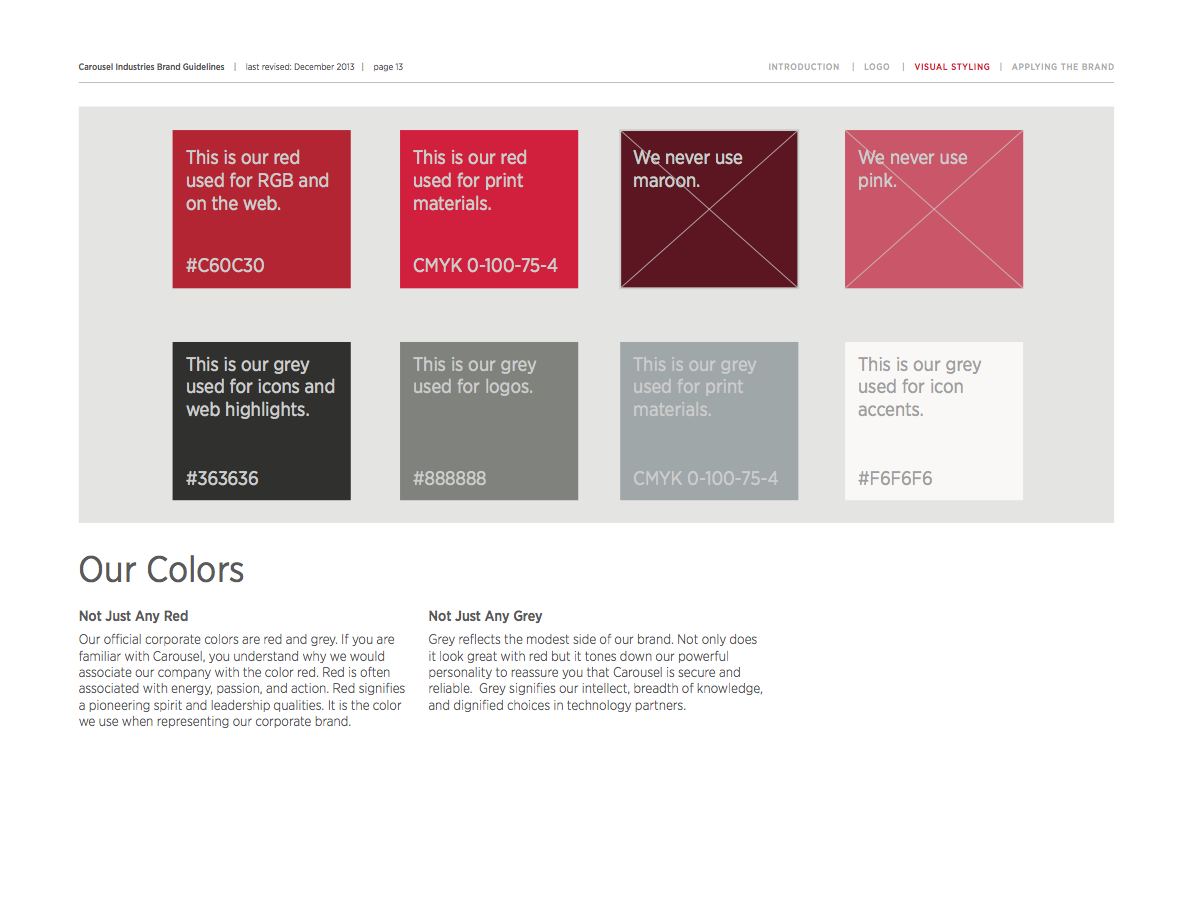Select the VISUAL STYLING tab
The height and width of the screenshot is (921, 1191).
[x=952, y=67]
